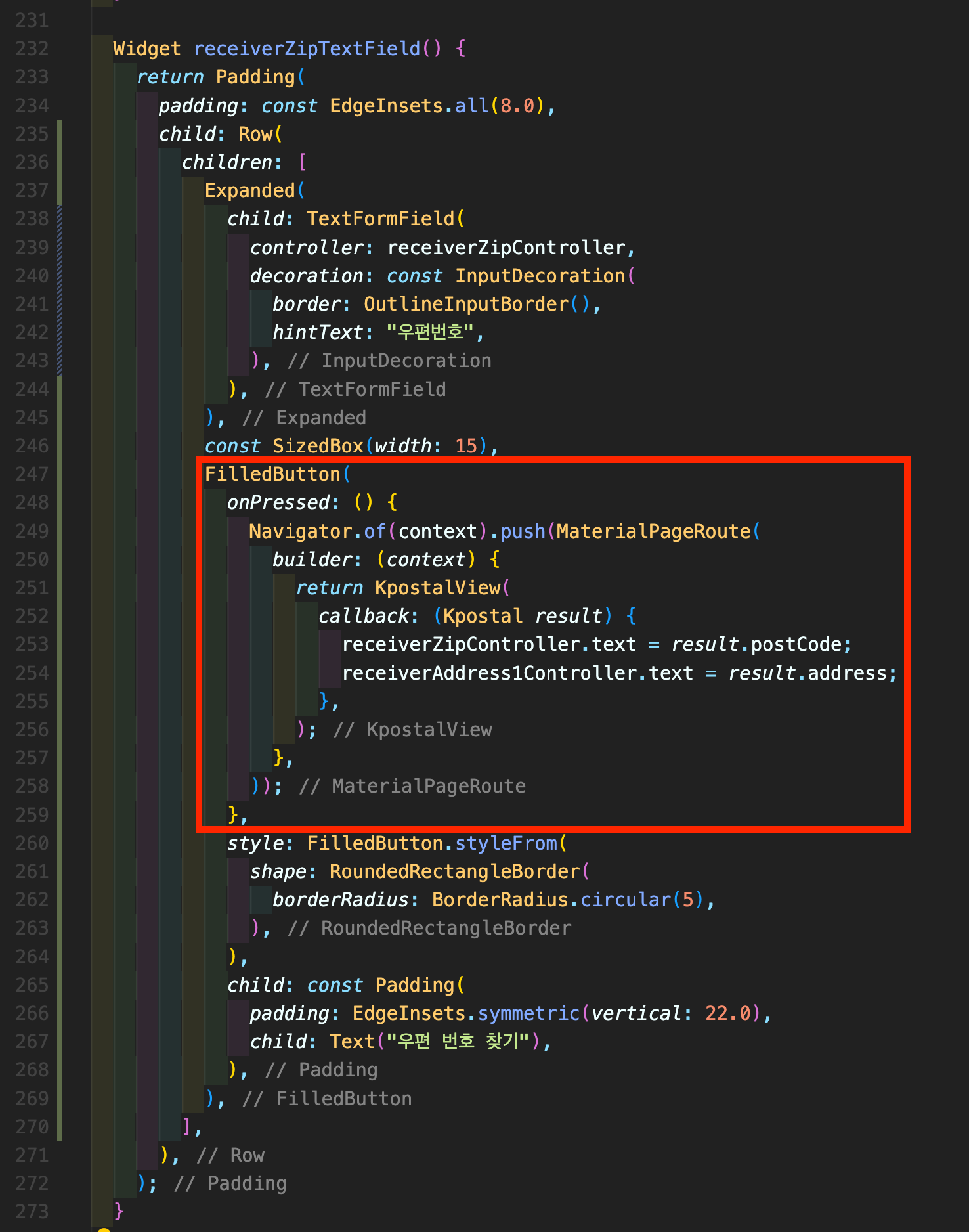Click the Widget return type keyword
Viewport: 969px width, 1232px height.
tap(147, 49)
